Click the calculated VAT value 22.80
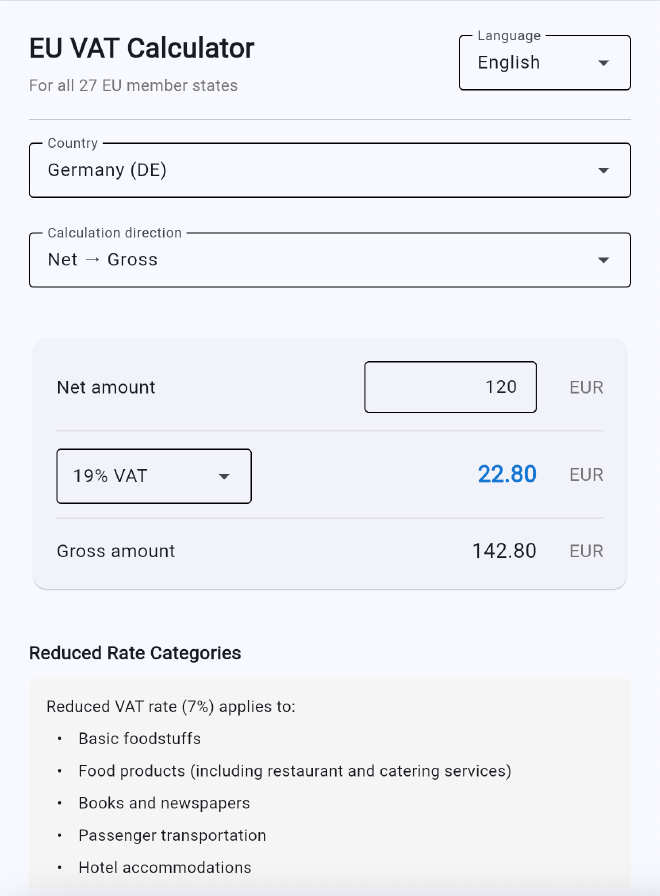The height and width of the screenshot is (896, 660). coord(507,474)
